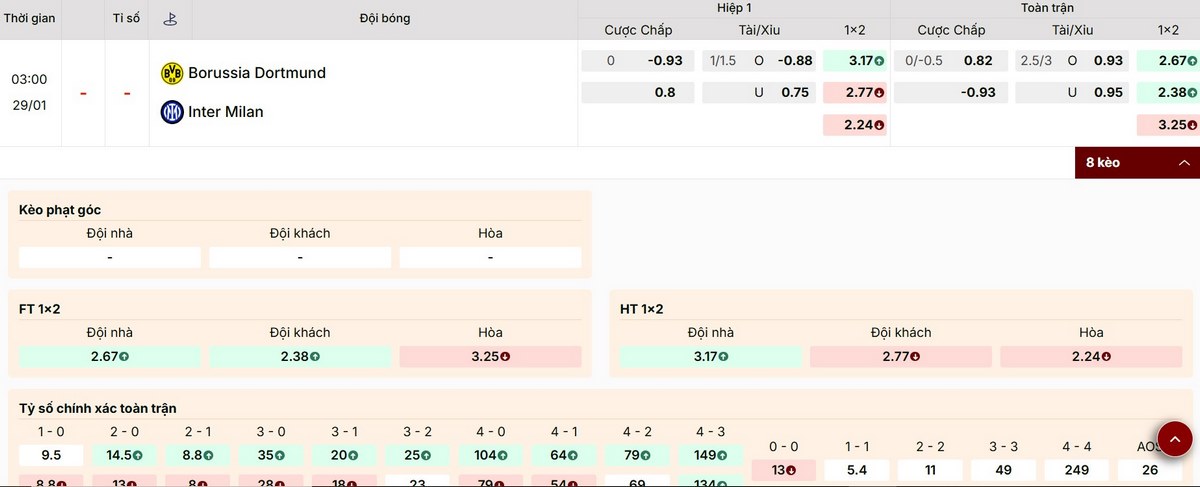Pick the 1 - 0 correct score odds 9.5
This screenshot has width=1200, height=487.
50,455
